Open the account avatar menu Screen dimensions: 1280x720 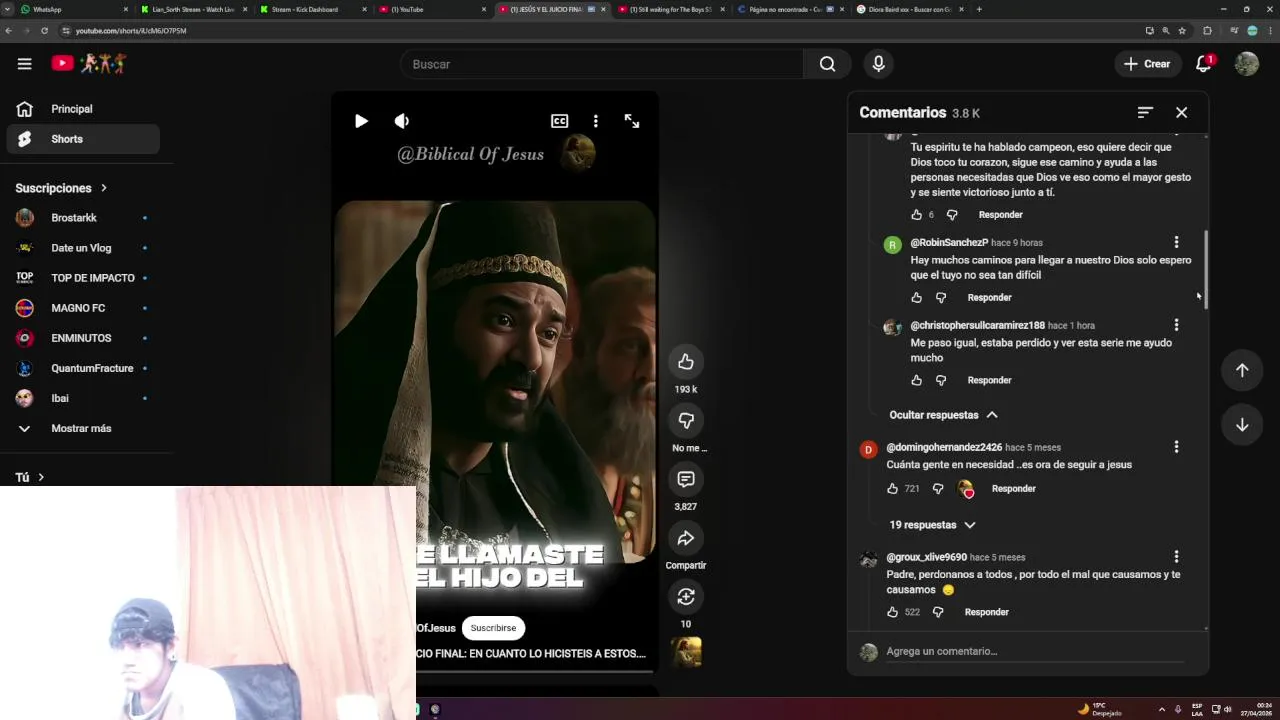pyautogui.click(x=1246, y=64)
